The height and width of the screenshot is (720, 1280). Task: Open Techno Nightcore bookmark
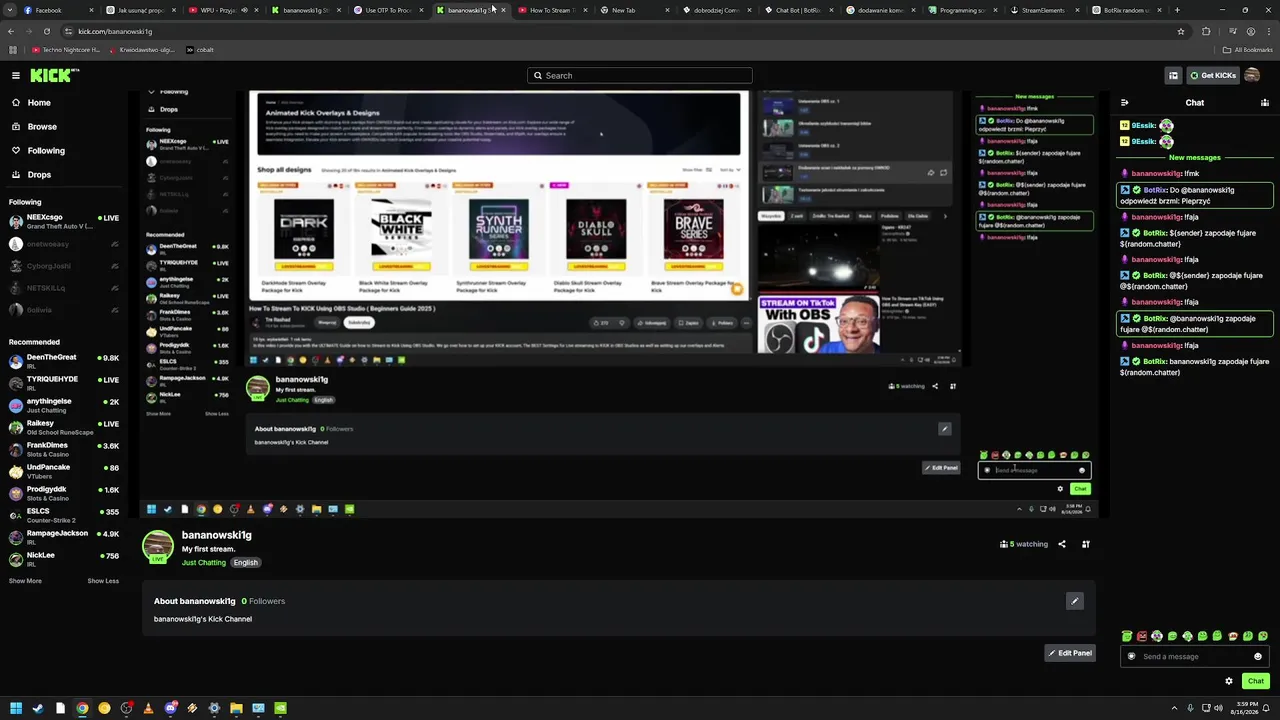(66, 49)
